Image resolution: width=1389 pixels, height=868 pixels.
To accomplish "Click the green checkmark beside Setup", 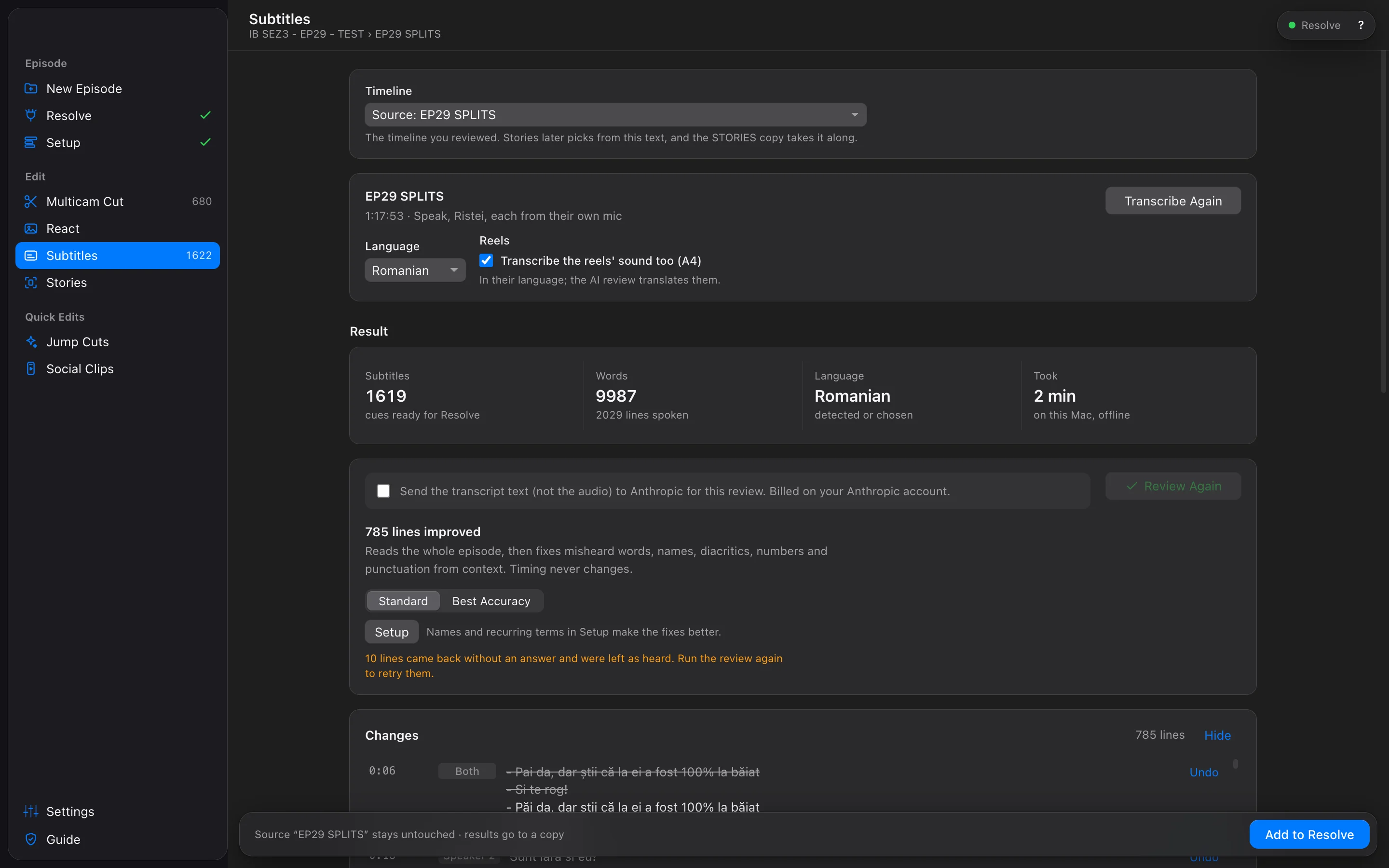I will point(205,142).
